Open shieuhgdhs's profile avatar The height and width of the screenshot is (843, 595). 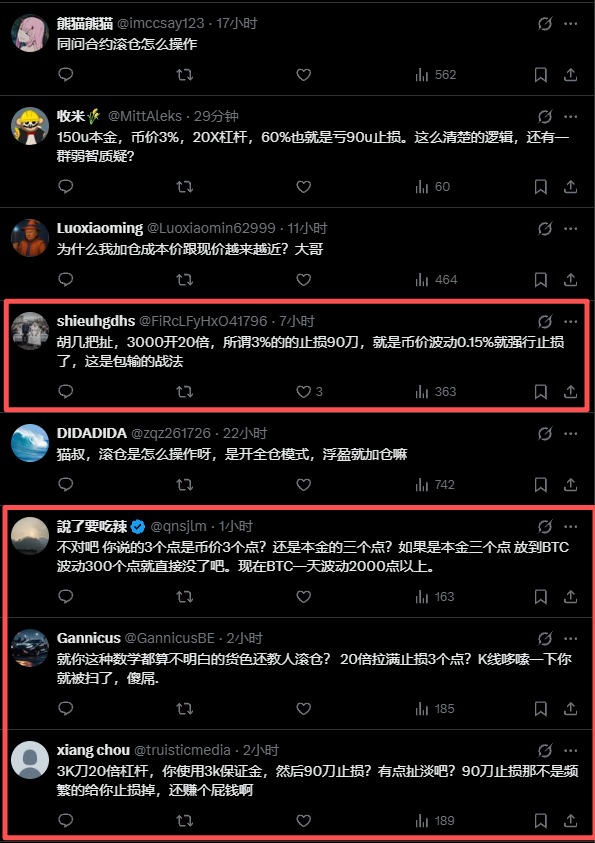click(x=30, y=331)
